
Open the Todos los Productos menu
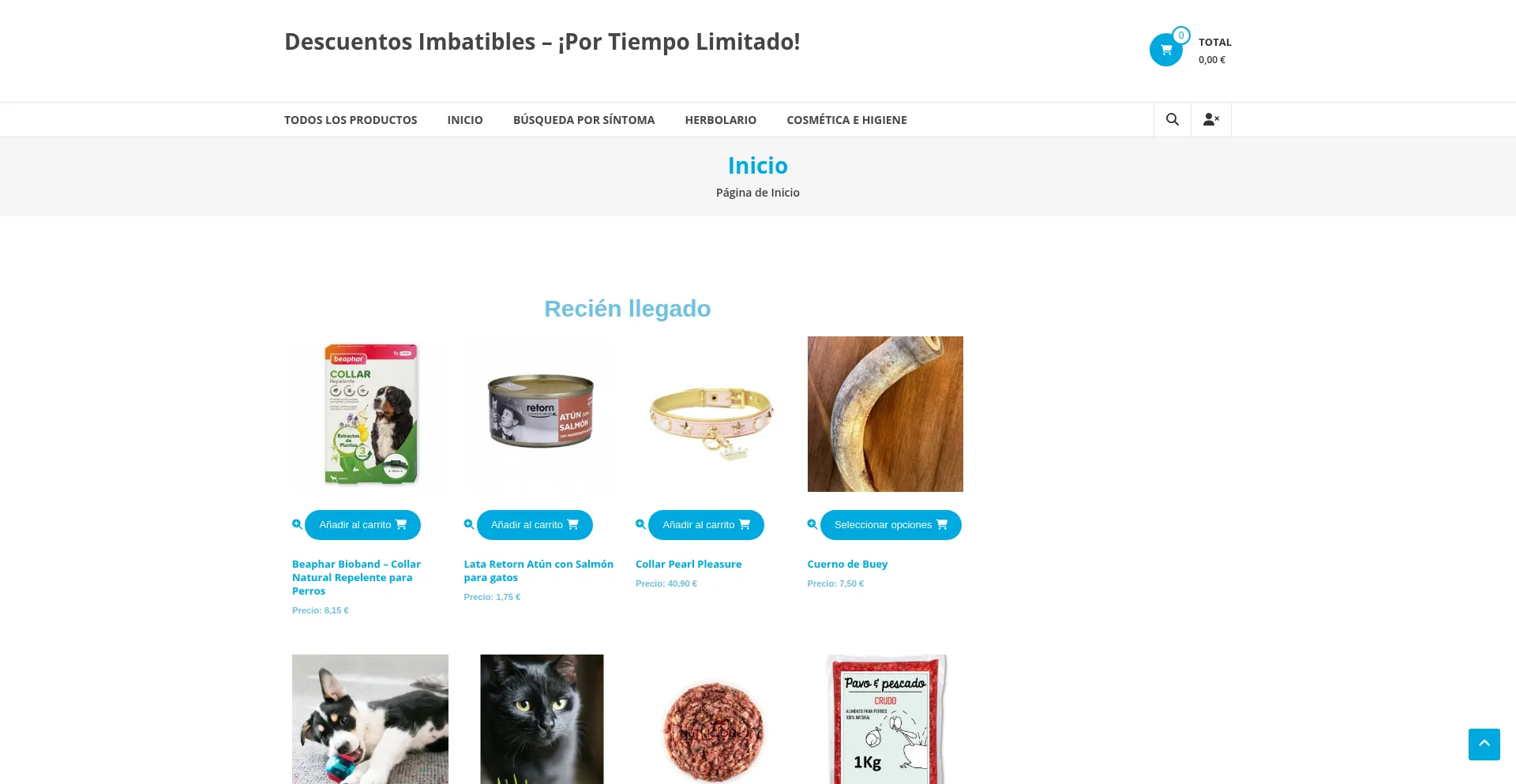pos(351,120)
